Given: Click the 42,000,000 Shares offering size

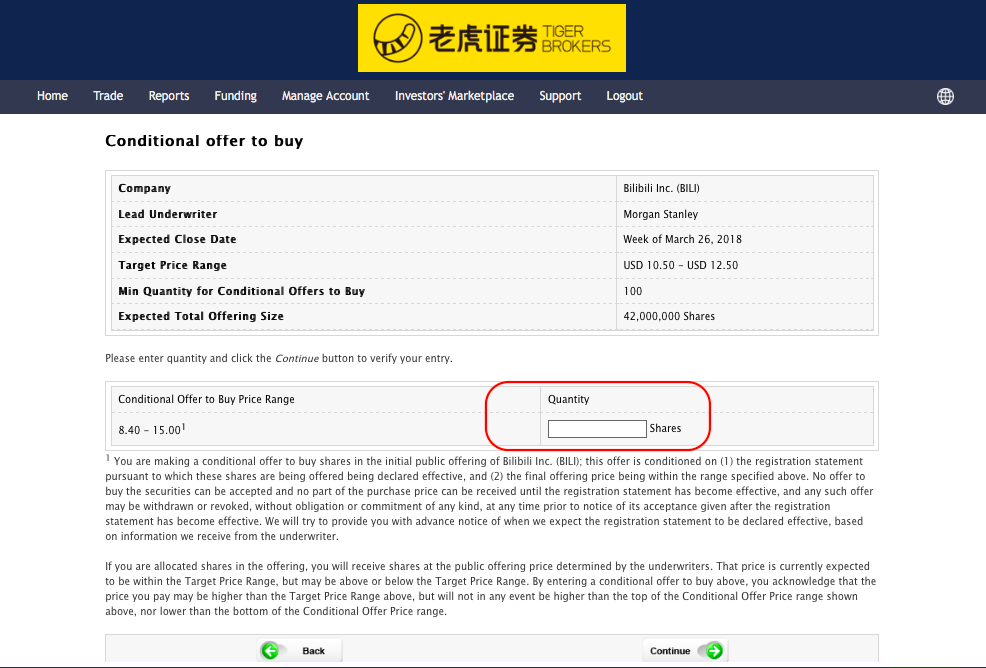Looking at the screenshot, I should tap(669, 316).
